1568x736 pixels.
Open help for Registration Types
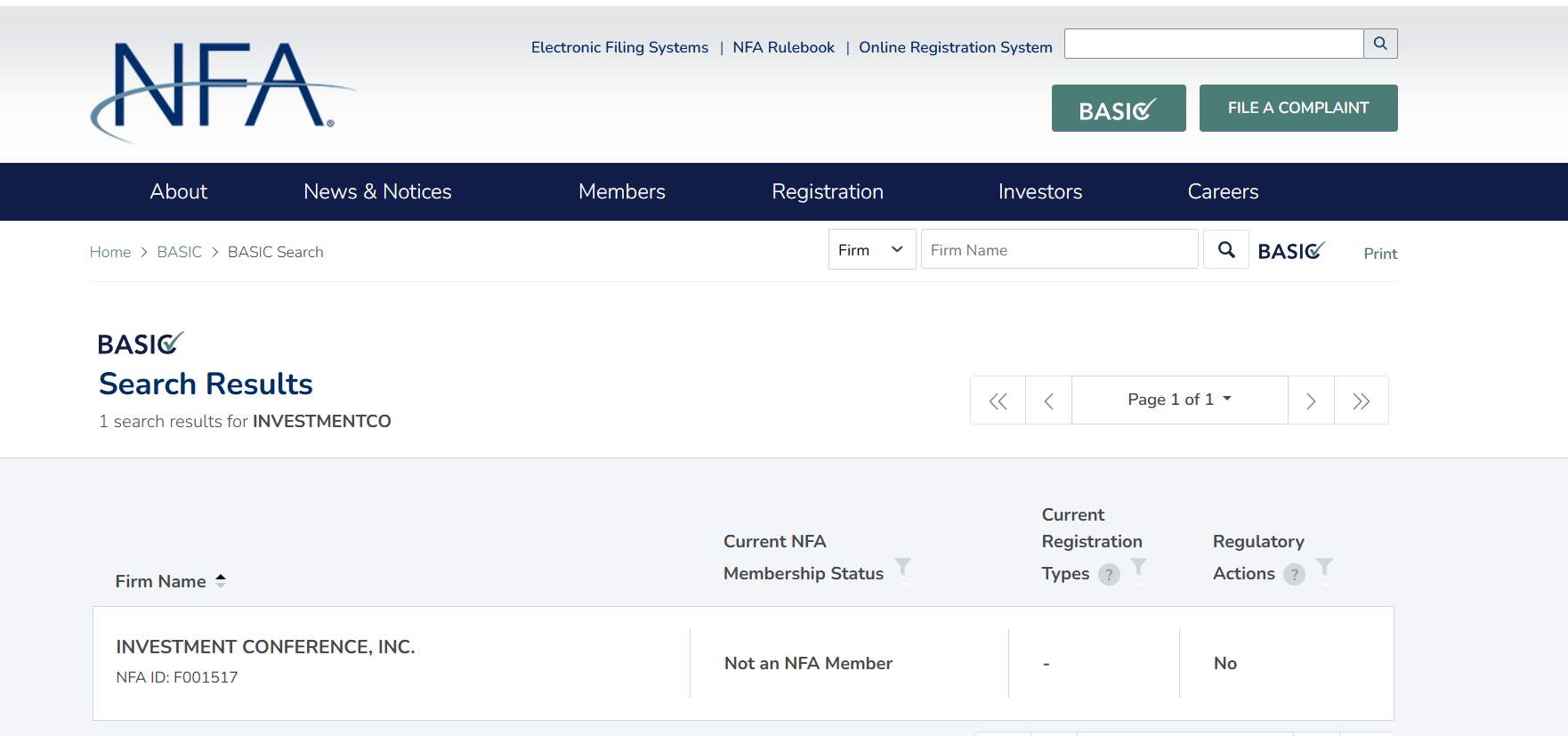(1109, 575)
